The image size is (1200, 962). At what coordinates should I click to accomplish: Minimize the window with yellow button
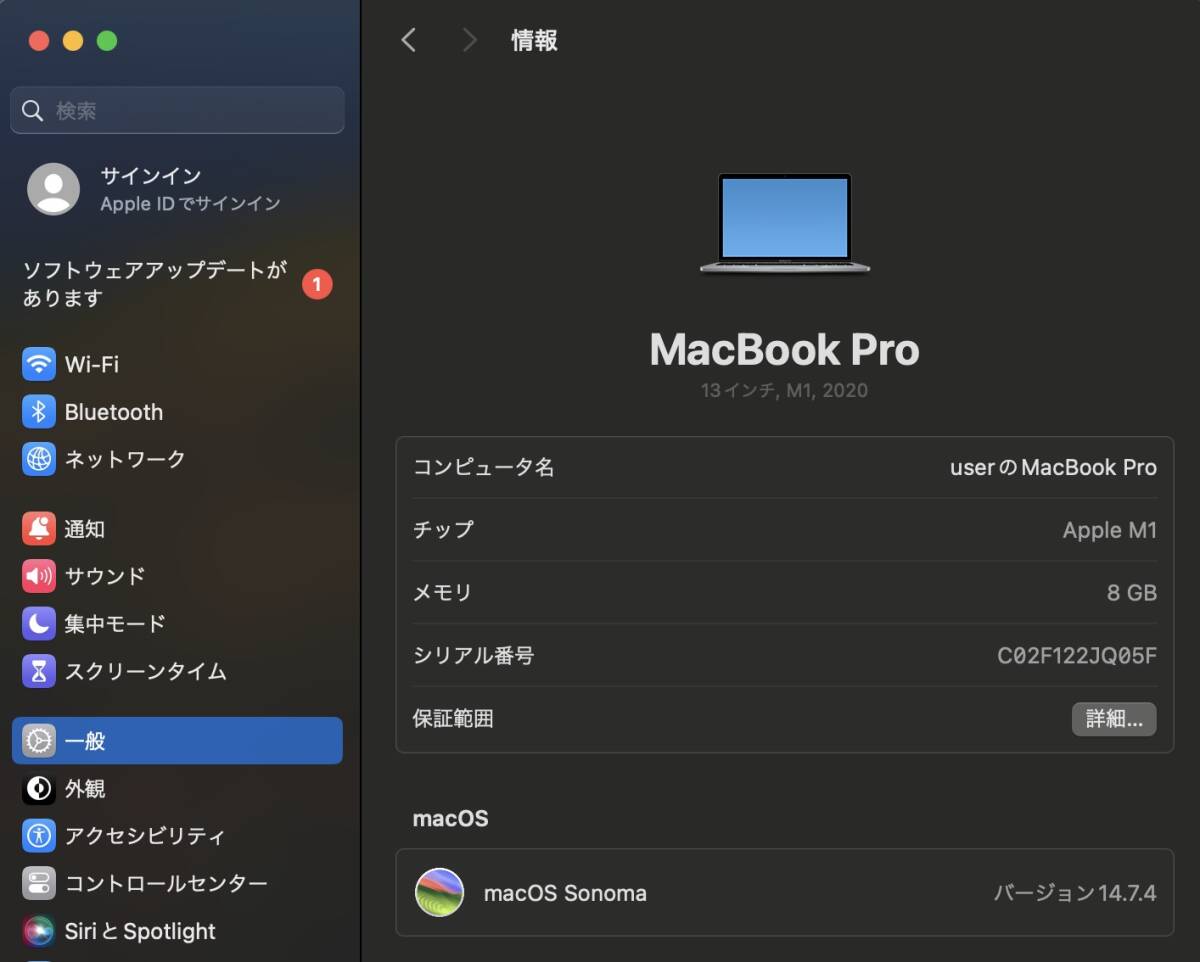pos(73,41)
